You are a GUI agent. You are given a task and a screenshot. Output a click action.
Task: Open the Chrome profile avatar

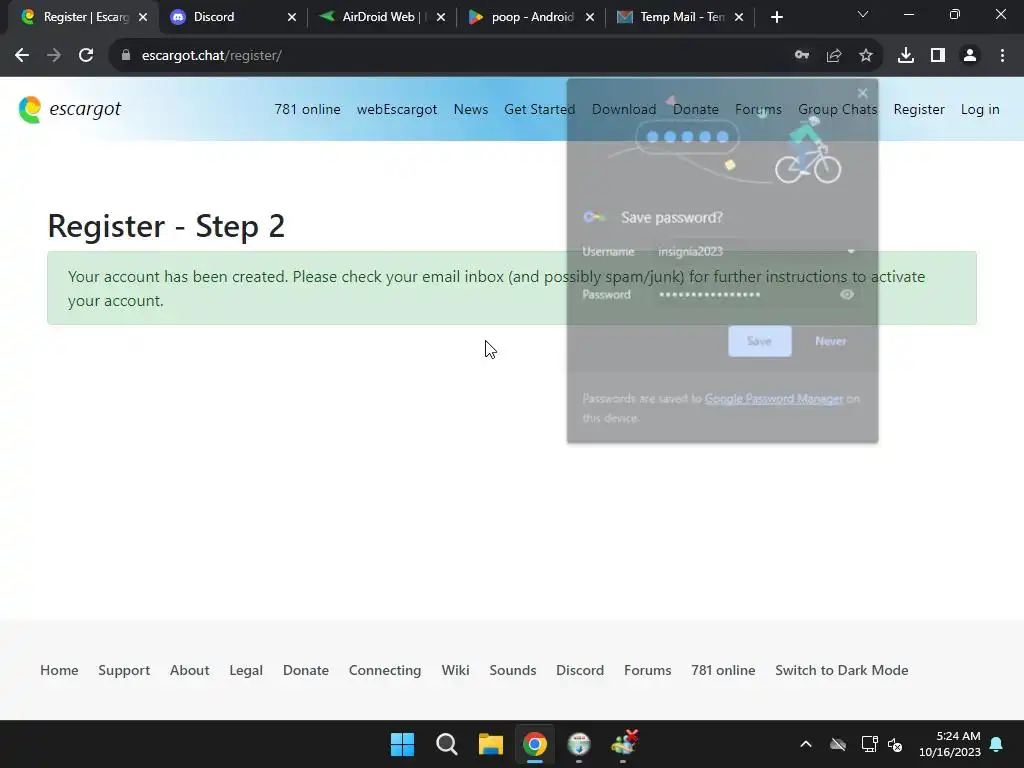tap(970, 56)
